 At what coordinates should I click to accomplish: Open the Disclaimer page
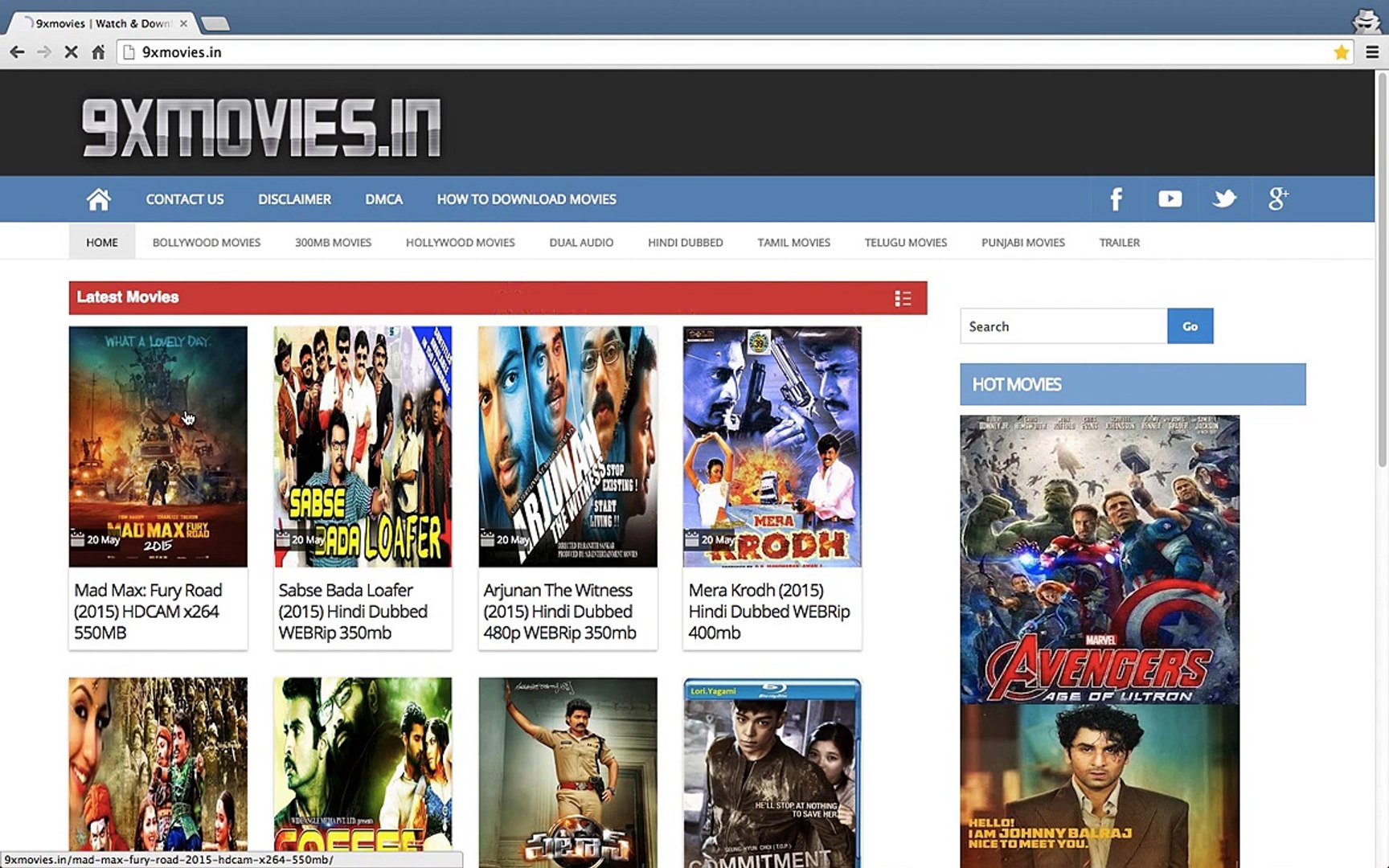click(294, 199)
